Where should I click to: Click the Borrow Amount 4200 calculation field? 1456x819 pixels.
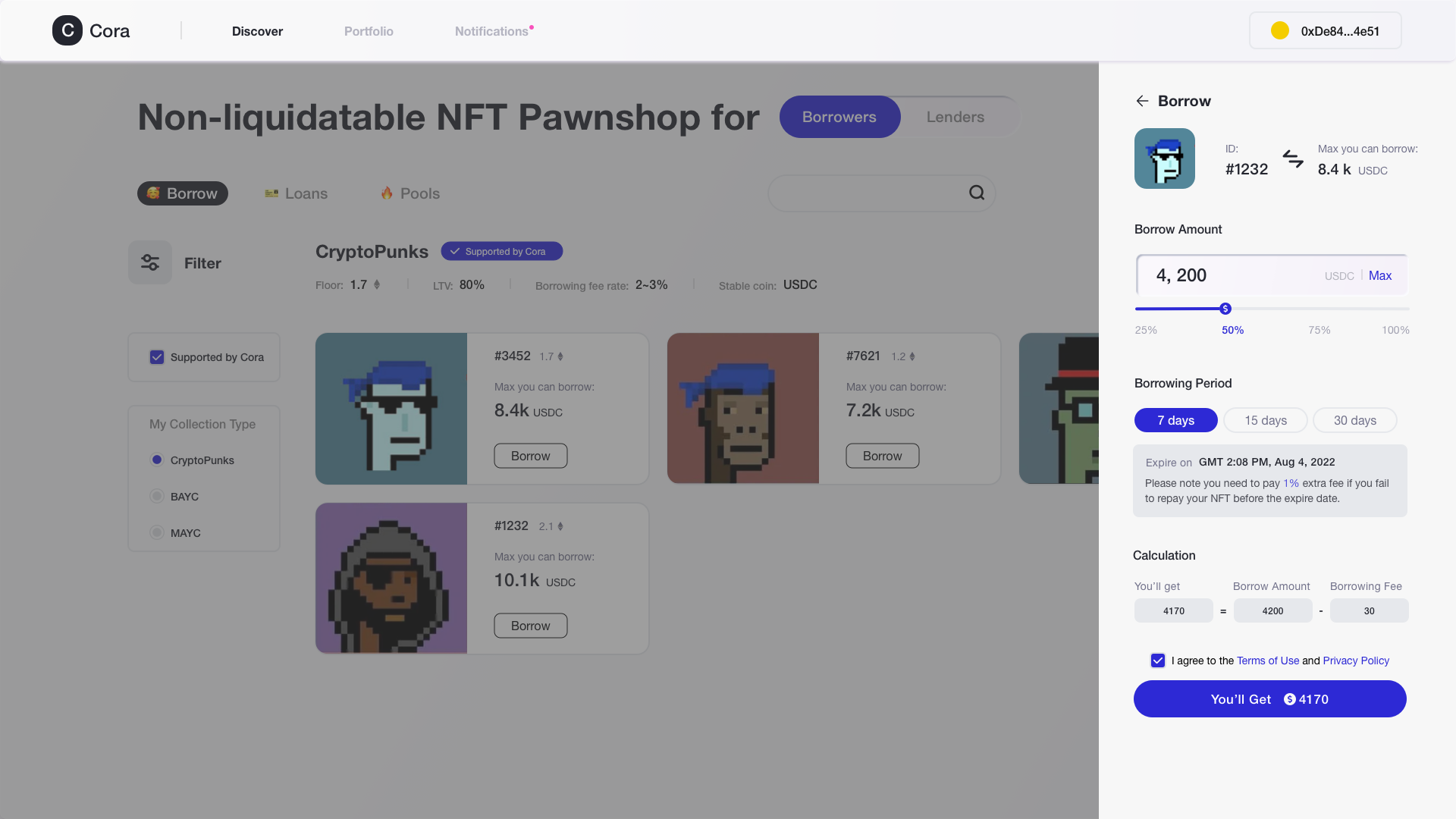pos(1272,610)
